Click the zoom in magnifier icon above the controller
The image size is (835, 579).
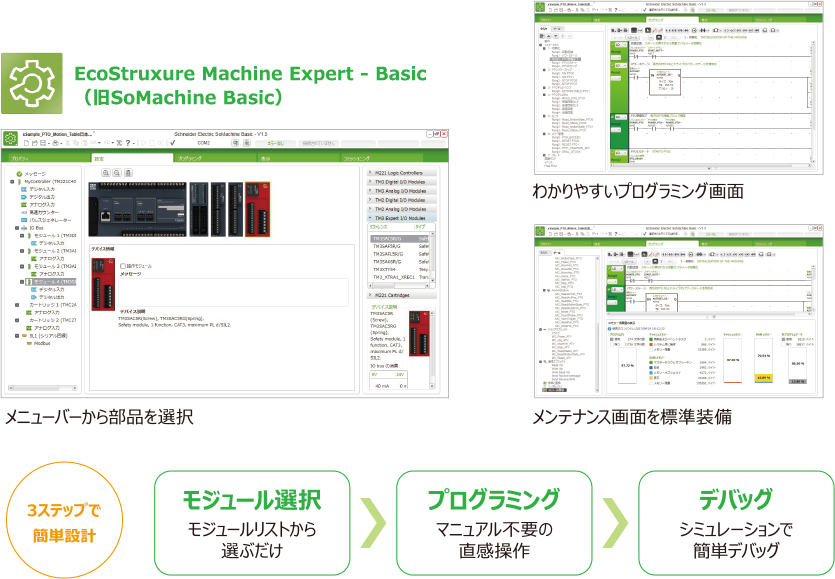pyautogui.click(x=104, y=172)
